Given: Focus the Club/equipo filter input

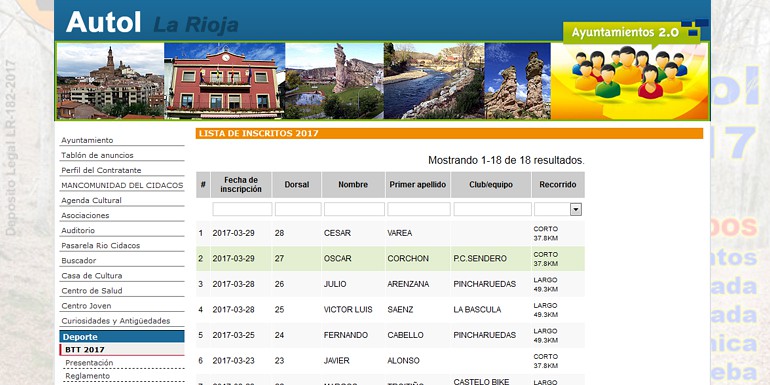Looking at the screenshot, I should [492, 209].
